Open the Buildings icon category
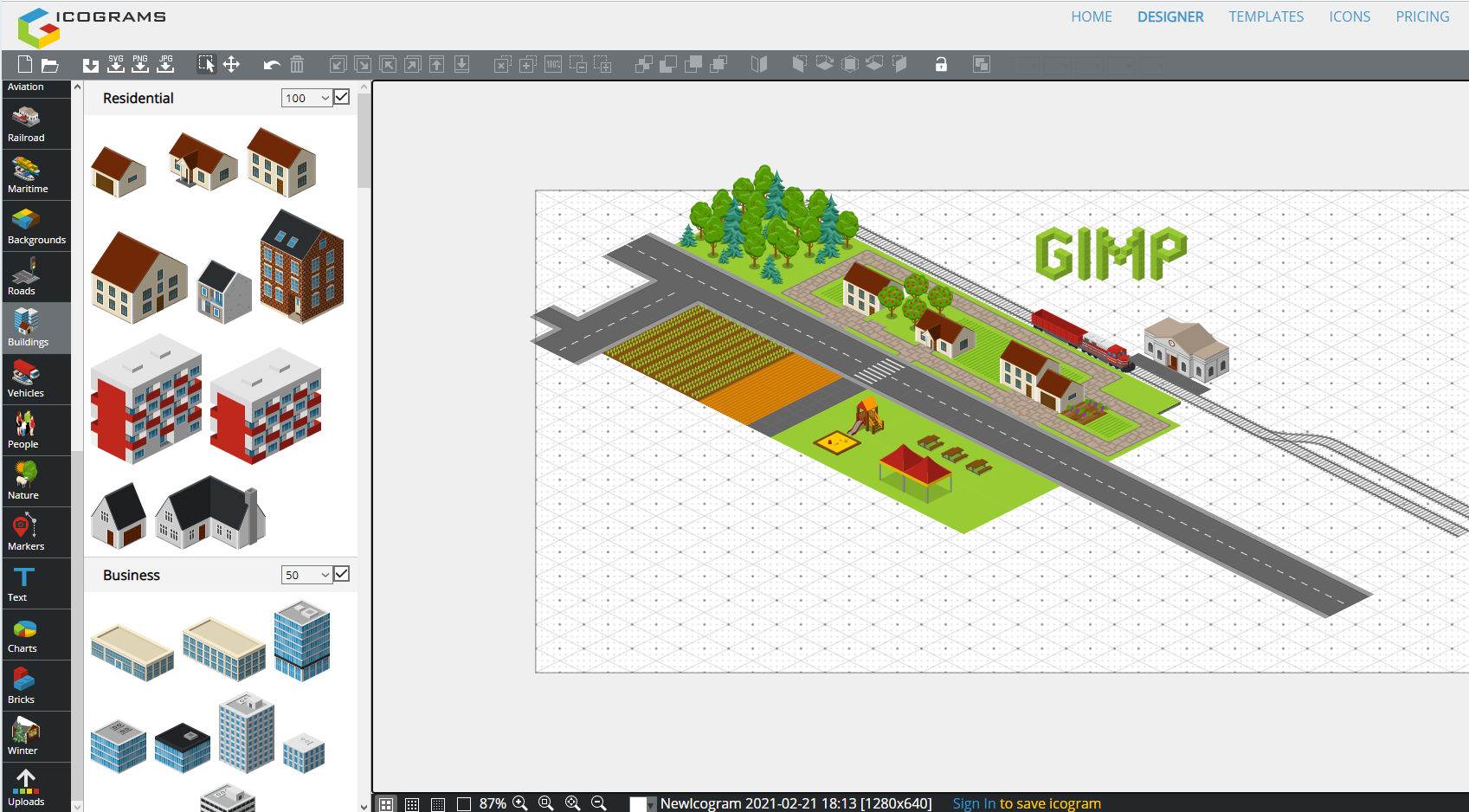 36,328
